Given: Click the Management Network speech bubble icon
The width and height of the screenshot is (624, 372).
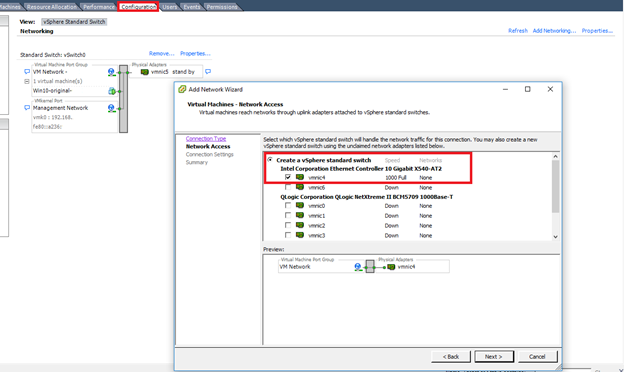Looking at the screenshot, I should (x=27, y=108).
